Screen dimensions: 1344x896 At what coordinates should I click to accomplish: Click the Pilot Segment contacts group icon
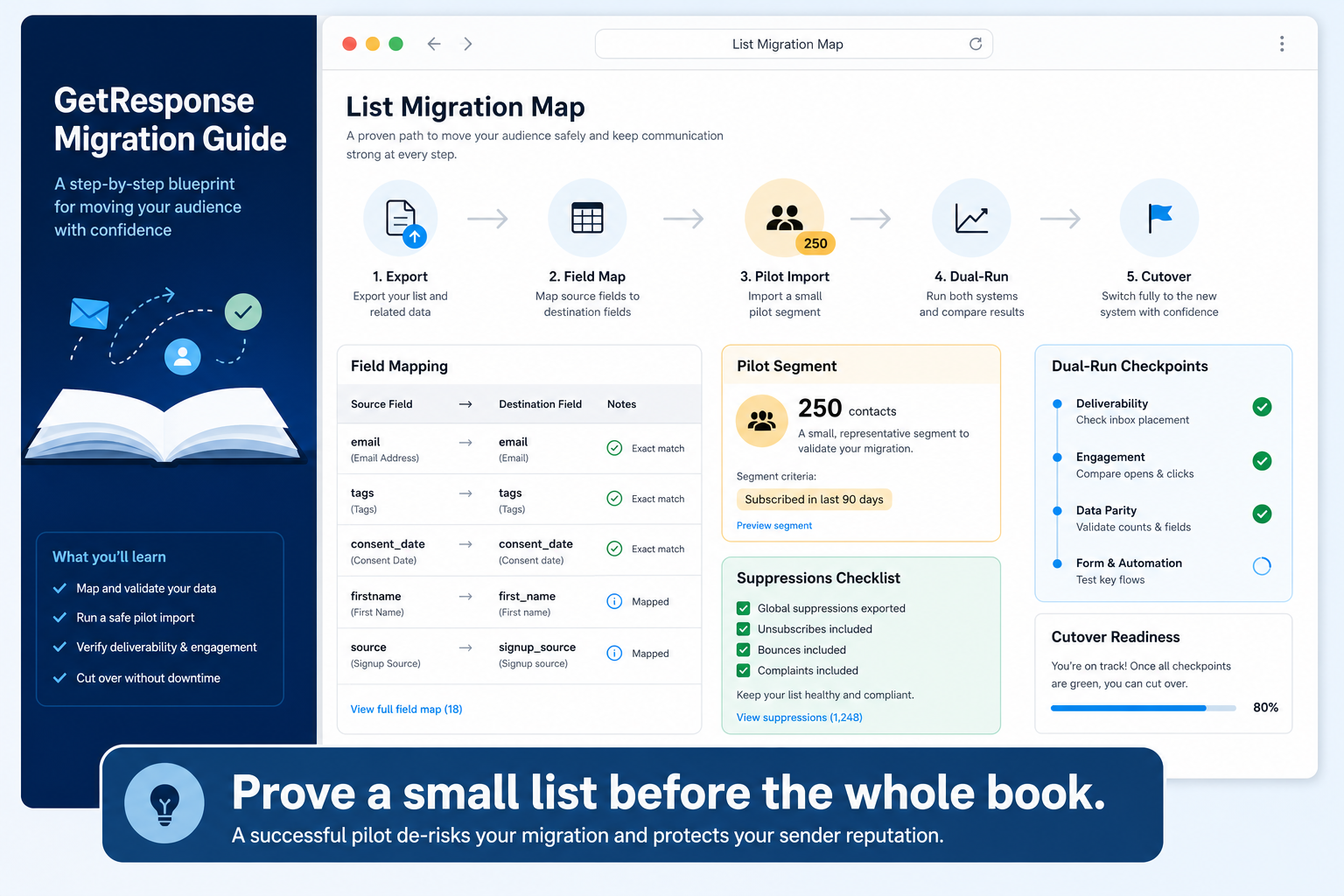[762, 422]
